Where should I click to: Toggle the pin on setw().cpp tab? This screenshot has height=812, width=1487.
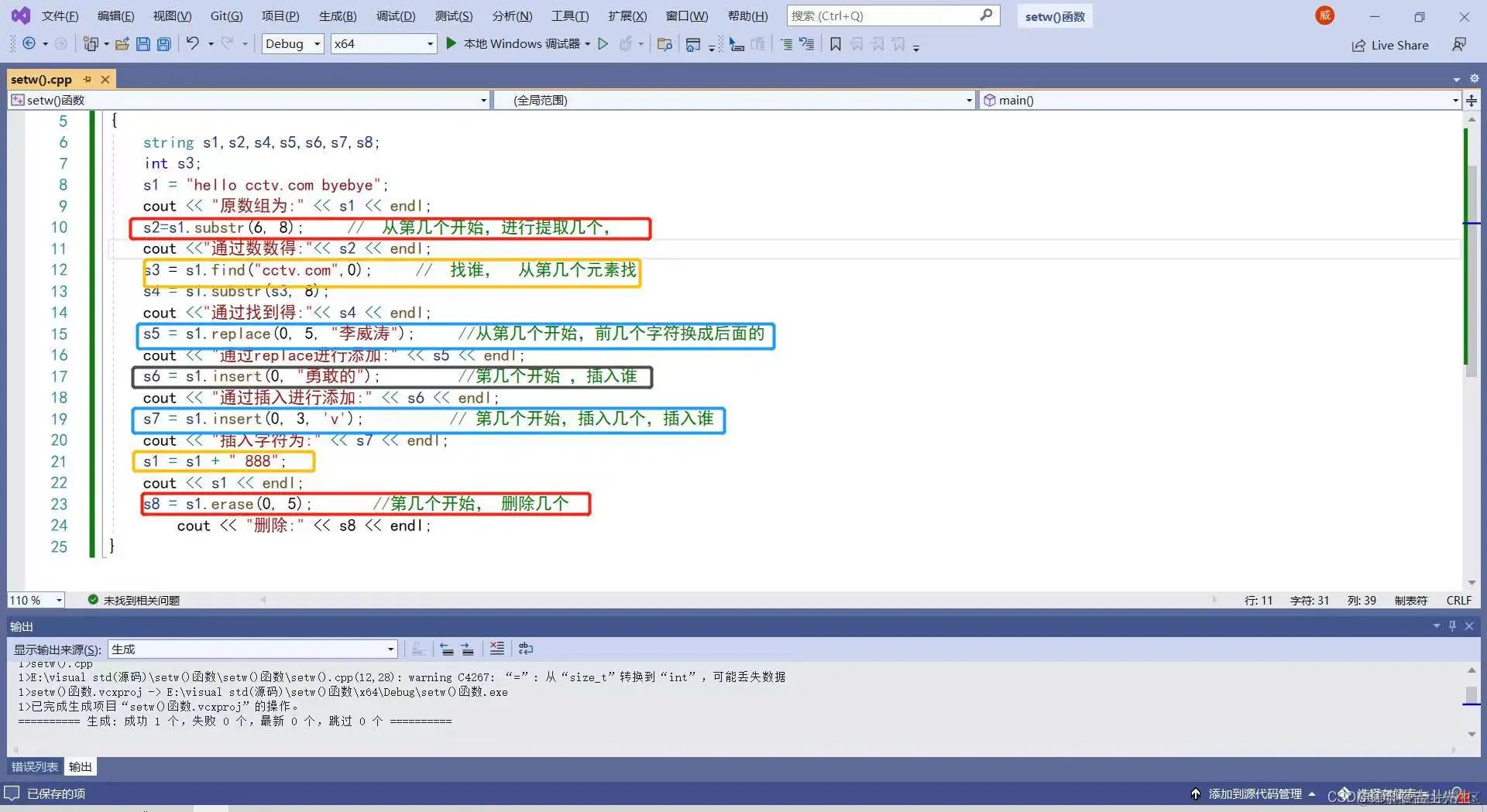(88, 79)
